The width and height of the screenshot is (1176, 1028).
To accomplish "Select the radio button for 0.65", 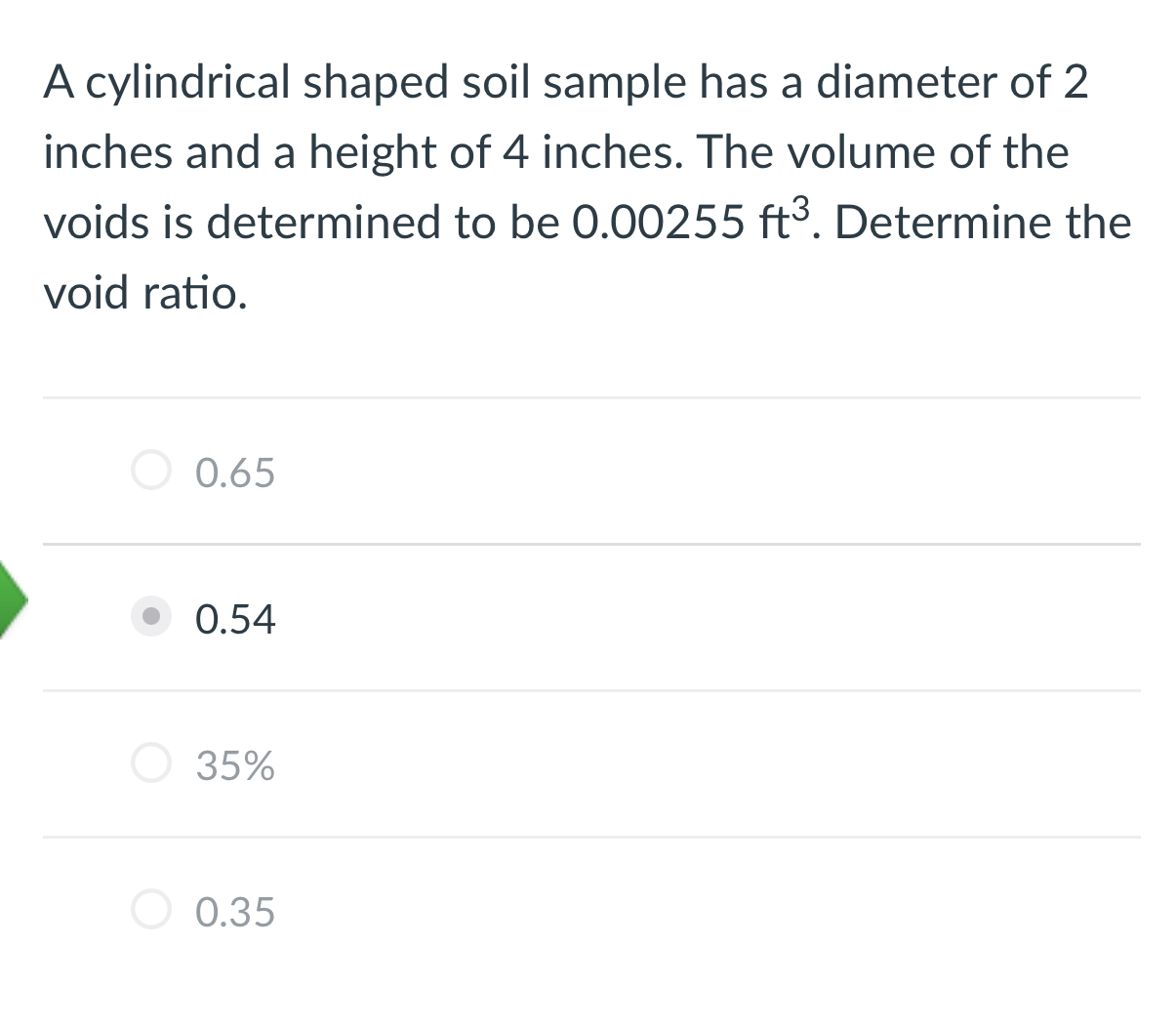I will pyautogui.click(x=151, y=470).
